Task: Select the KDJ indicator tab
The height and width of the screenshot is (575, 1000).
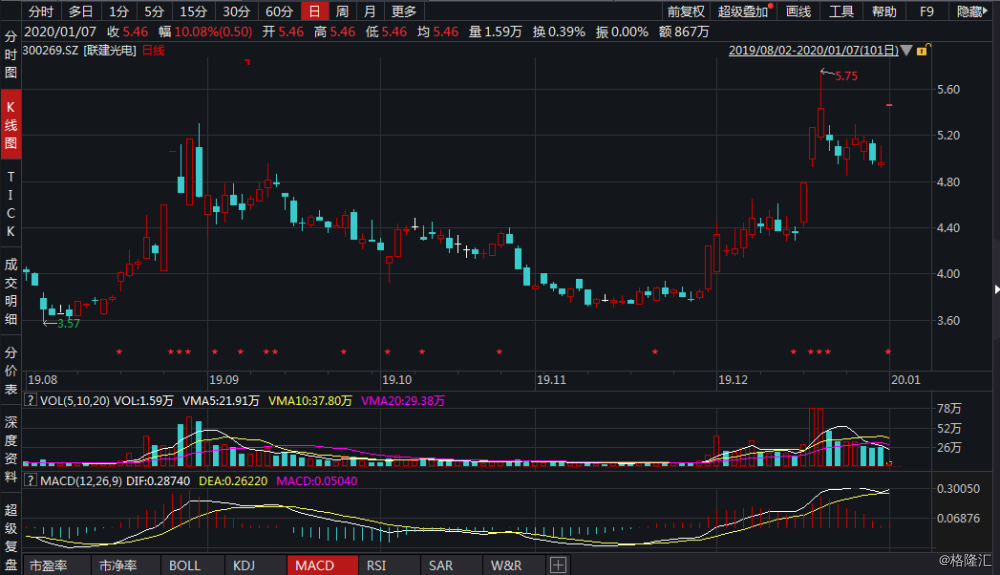Action: [244, 566]
